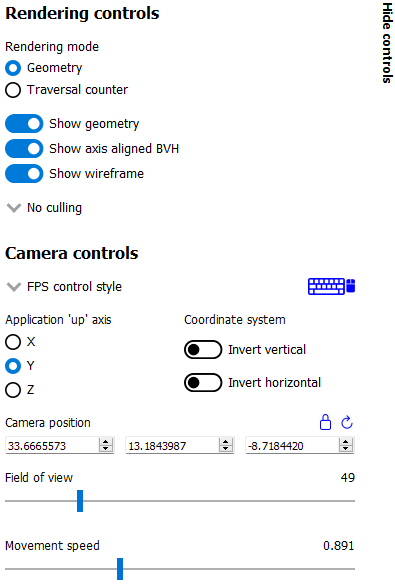Viewport: 395px width, 585px height.
Task: Click the Field of view slider handle
Action: tap(80, 501)
